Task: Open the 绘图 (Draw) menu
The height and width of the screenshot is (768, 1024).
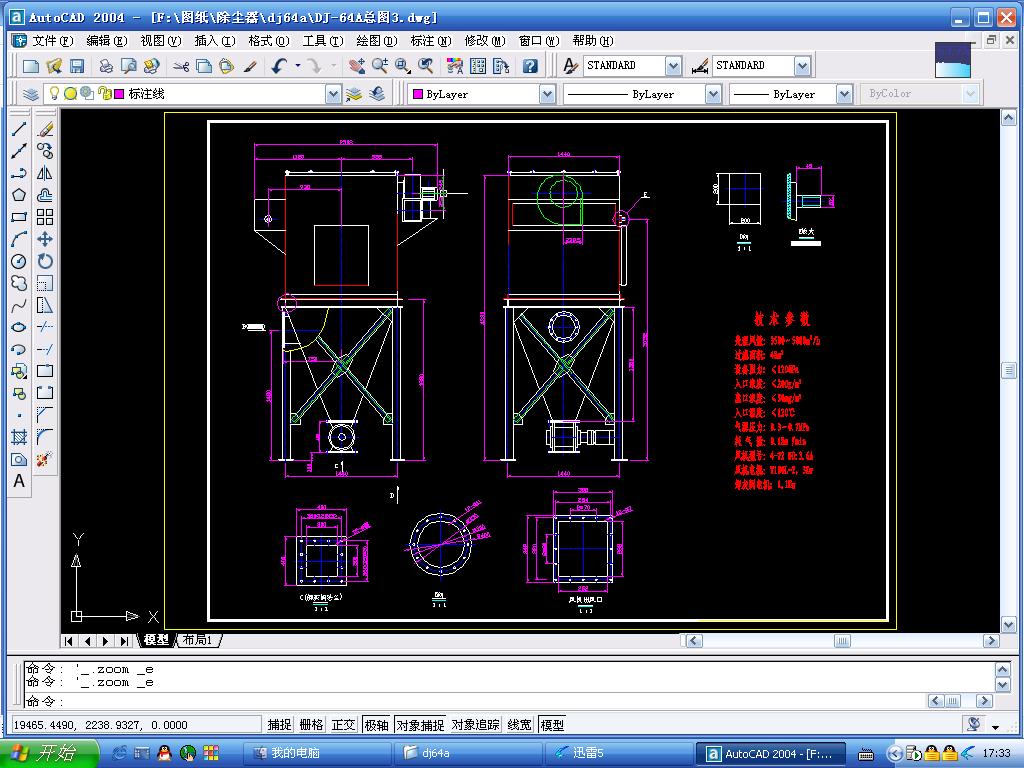Action: coord(374,41)
